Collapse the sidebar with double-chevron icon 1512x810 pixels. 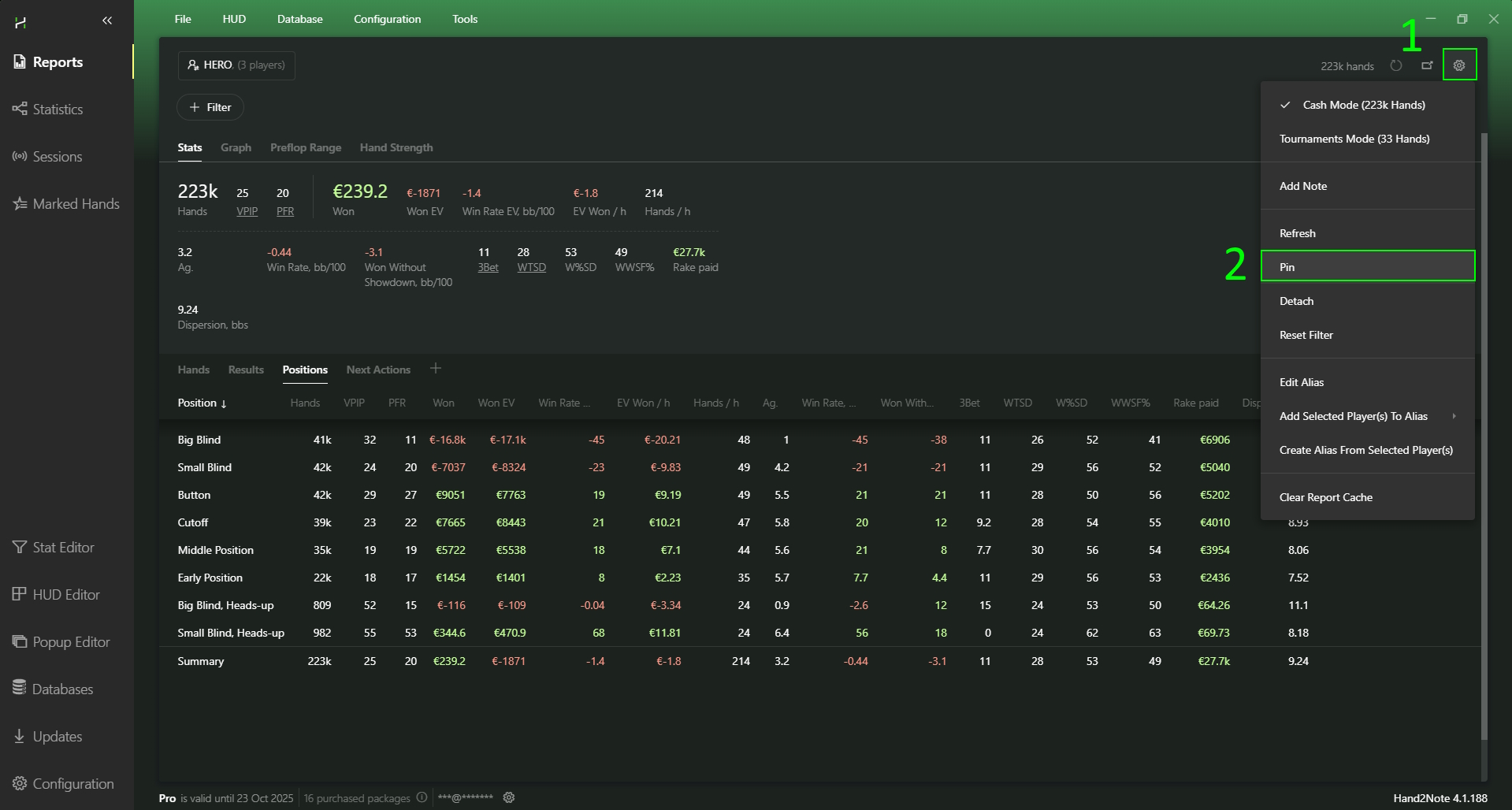pyautogui.click(x=107, y=21)
